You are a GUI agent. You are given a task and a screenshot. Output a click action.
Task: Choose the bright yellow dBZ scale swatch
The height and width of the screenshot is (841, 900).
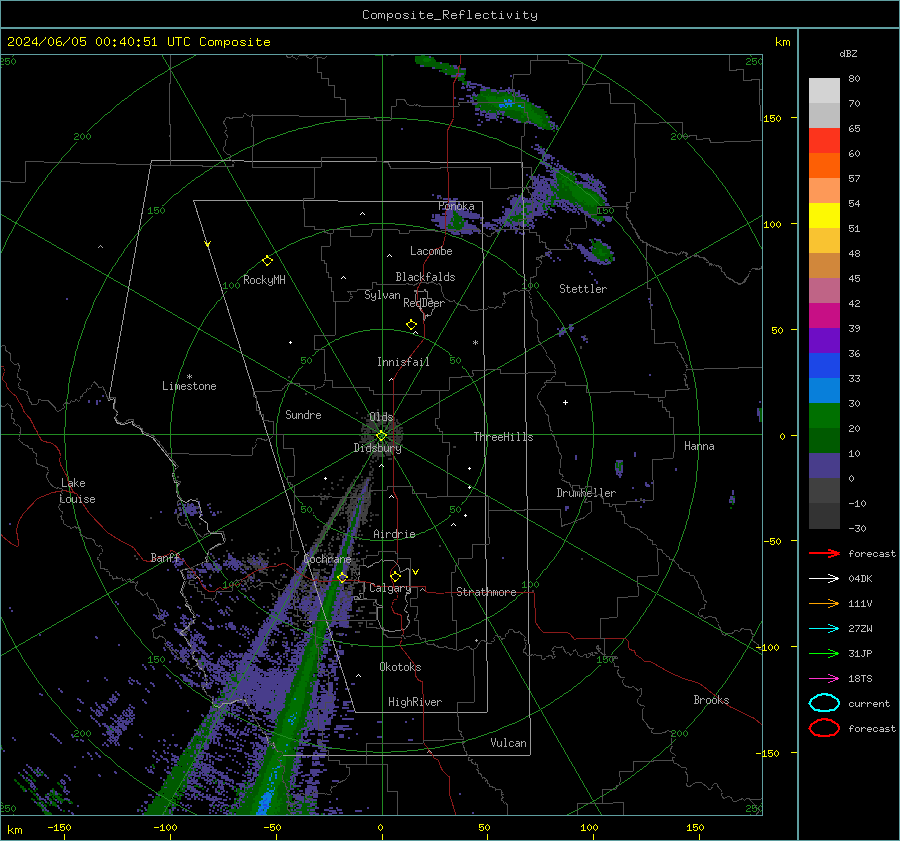click(824, 215)
